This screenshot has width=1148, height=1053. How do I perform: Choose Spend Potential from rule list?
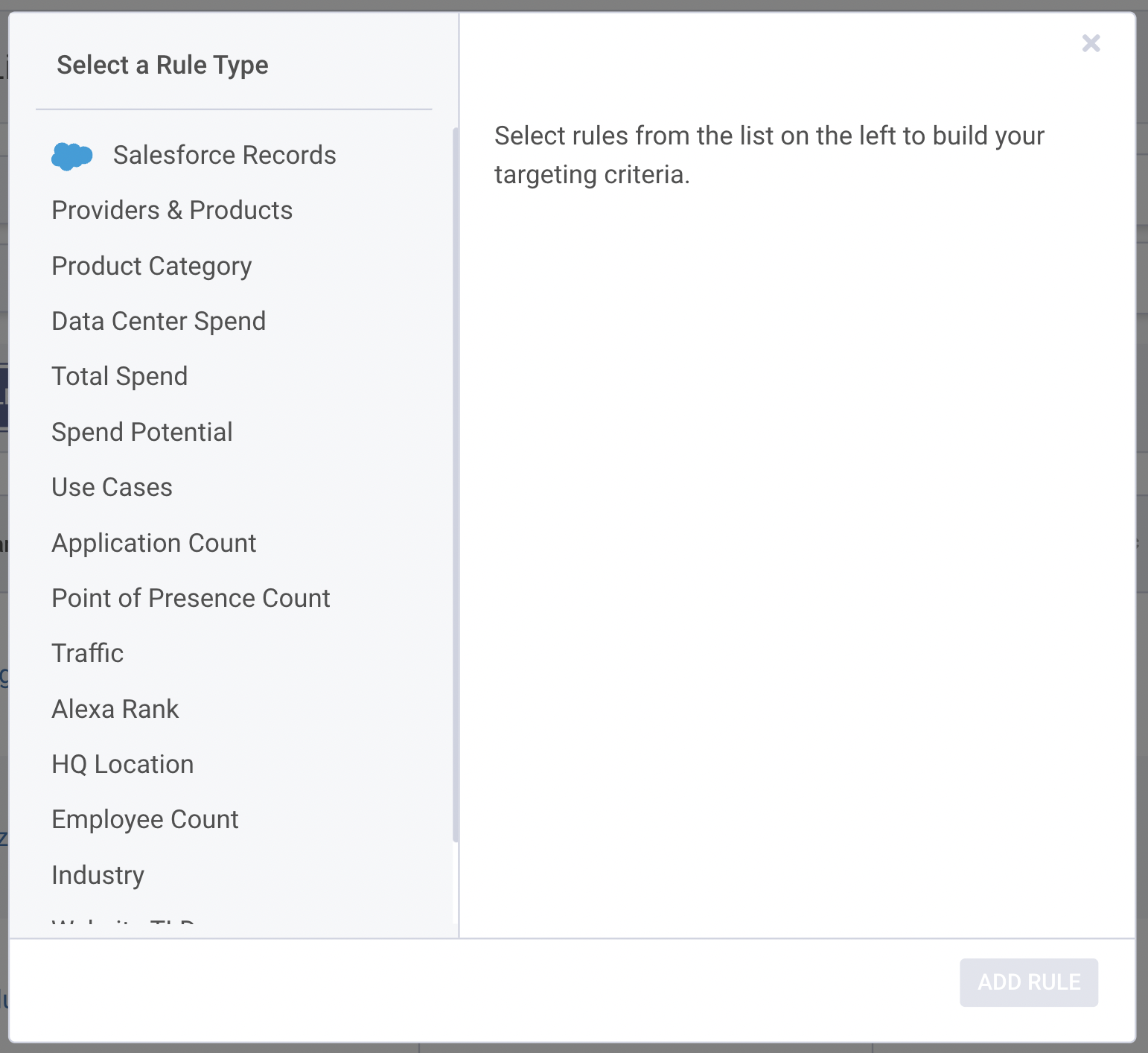pos(142,432)
